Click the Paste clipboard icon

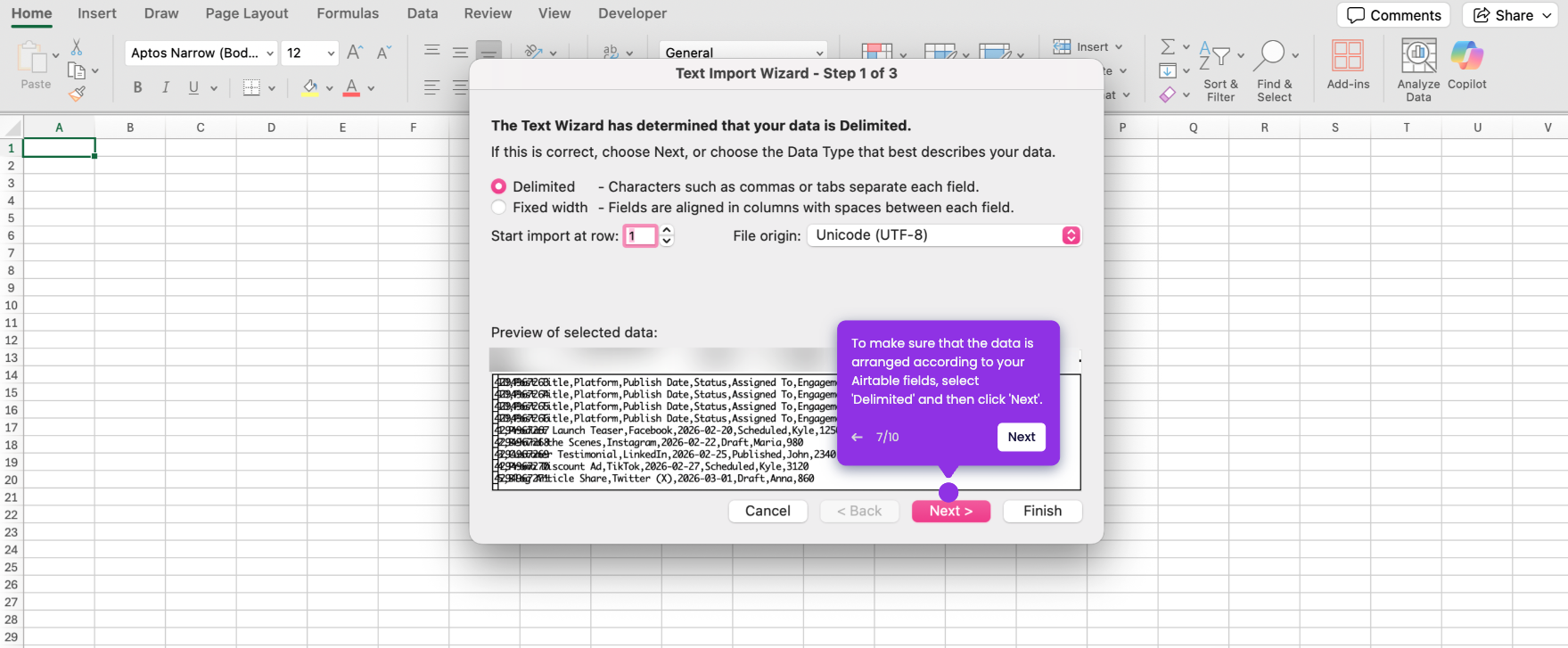tap(32, 58)
